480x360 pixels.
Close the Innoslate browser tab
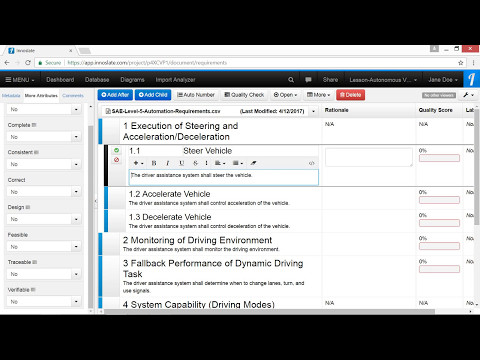(71, 51)
